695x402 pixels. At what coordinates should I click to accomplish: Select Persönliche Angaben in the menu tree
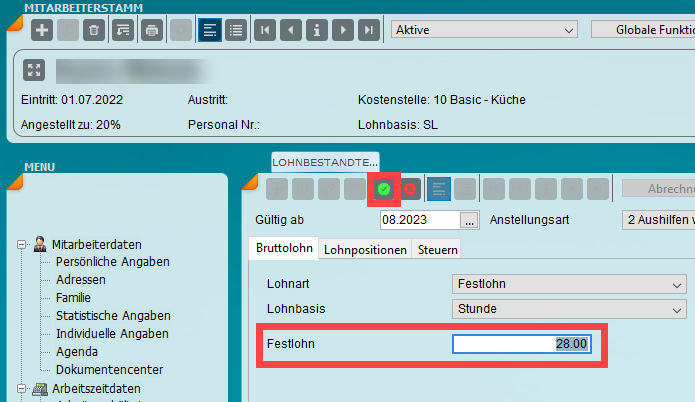point(112,262)
